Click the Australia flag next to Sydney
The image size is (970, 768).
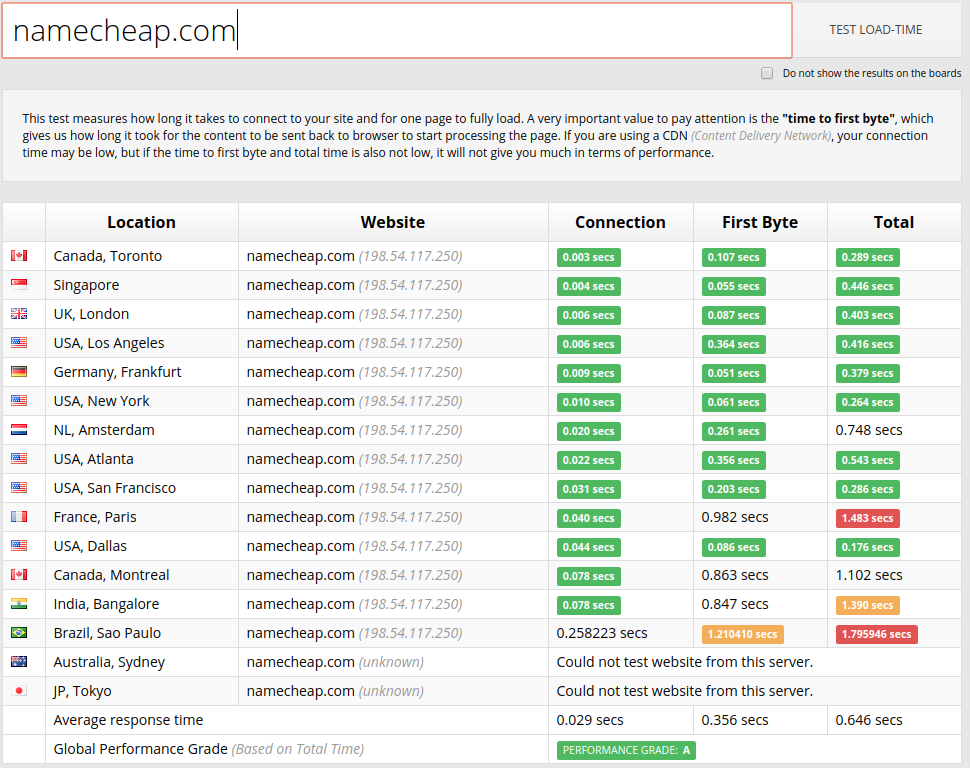click(19, 661)
